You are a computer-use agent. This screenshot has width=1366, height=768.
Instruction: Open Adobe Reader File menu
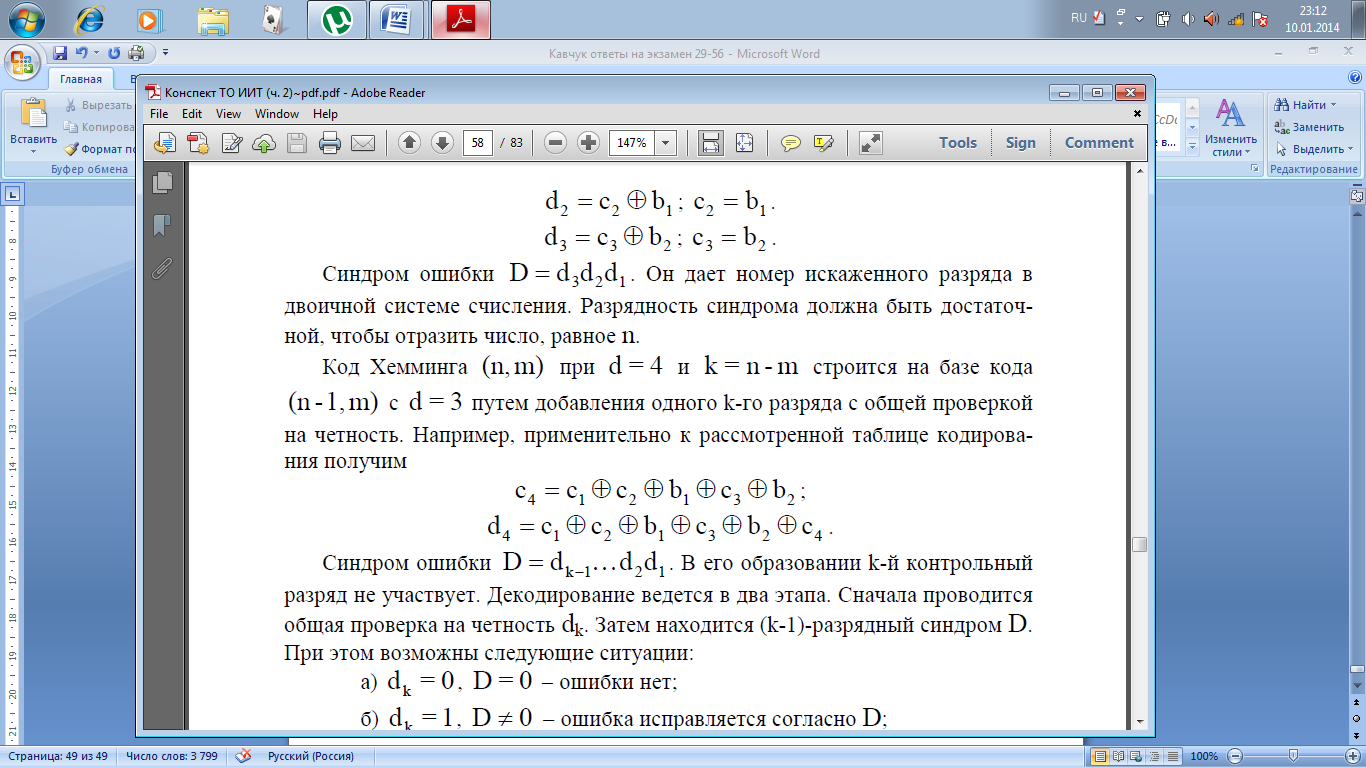(x=160, y=114)
